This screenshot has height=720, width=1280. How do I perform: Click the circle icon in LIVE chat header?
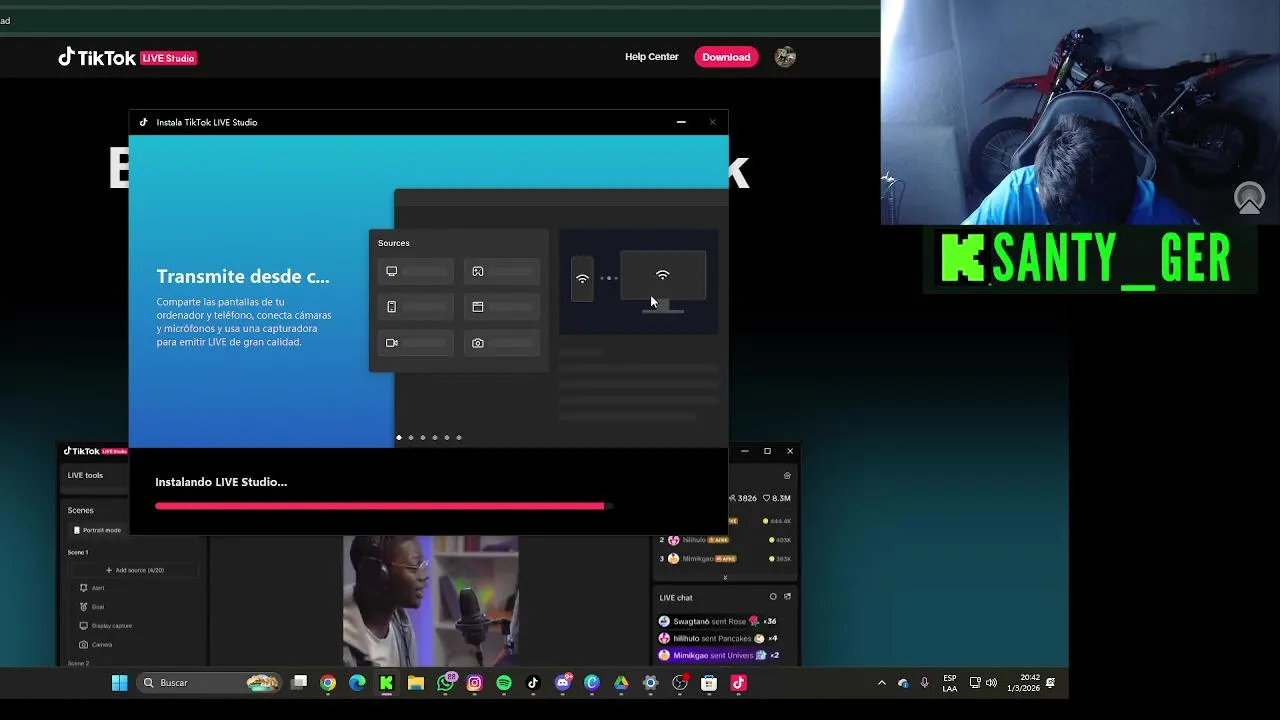(773, 597)
